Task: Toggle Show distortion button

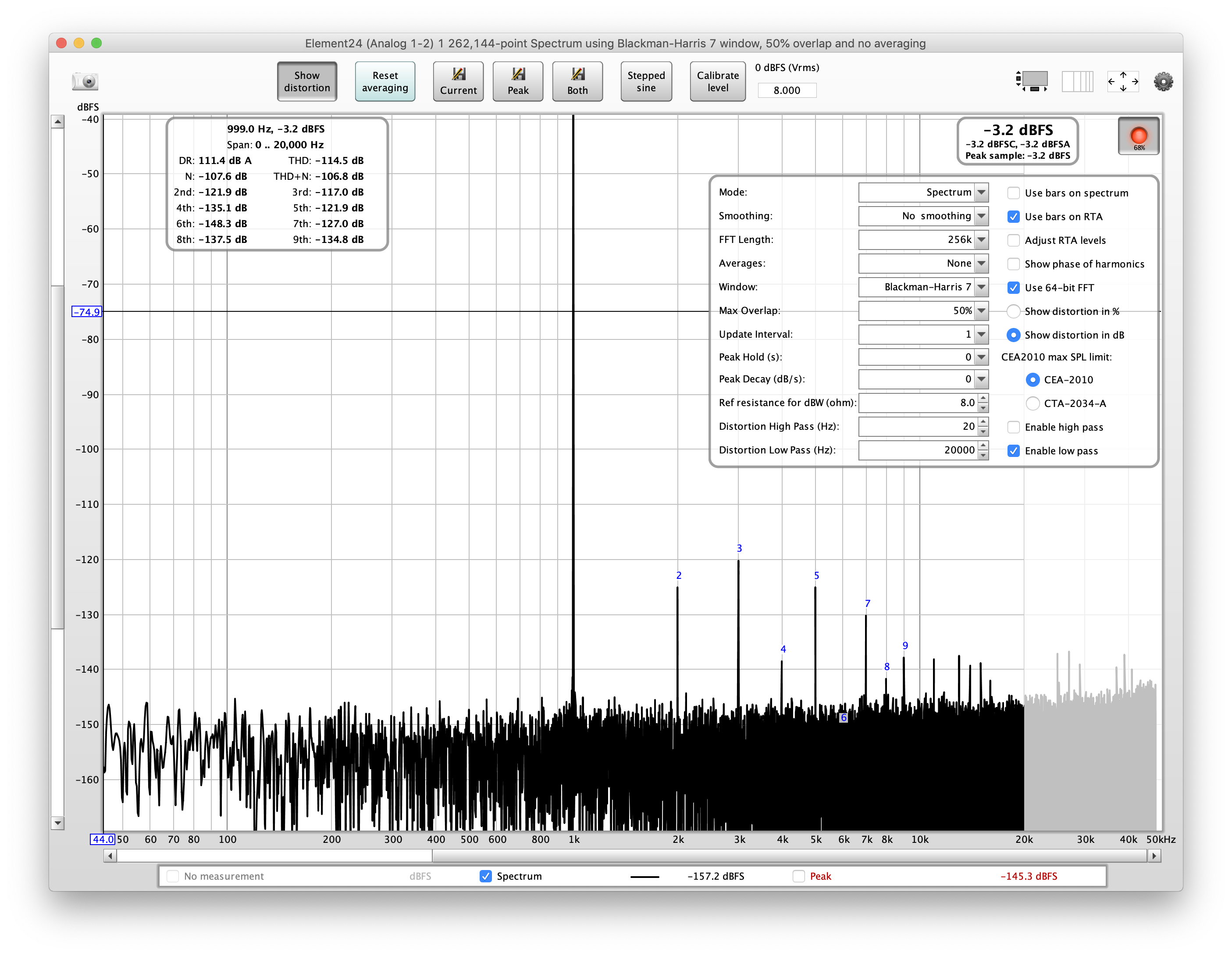Action: coord(307,81)
